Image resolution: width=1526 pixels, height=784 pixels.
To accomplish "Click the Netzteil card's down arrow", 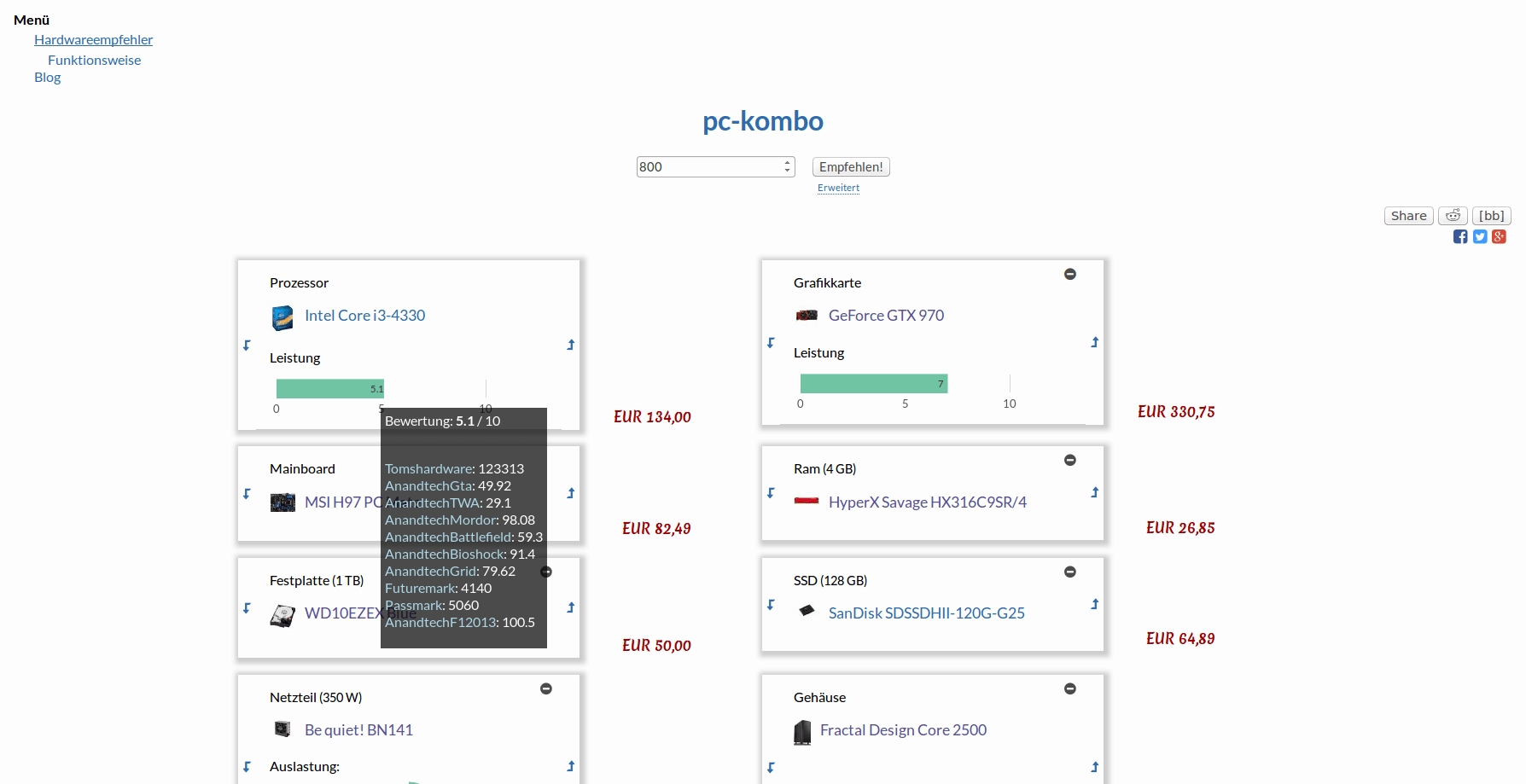I will tap(247, 767).
